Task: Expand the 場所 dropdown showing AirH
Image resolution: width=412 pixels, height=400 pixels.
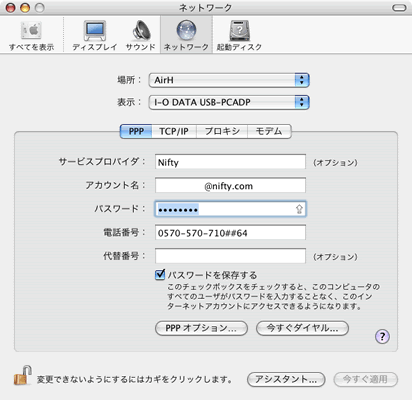Action: click(x=229, y=80)
